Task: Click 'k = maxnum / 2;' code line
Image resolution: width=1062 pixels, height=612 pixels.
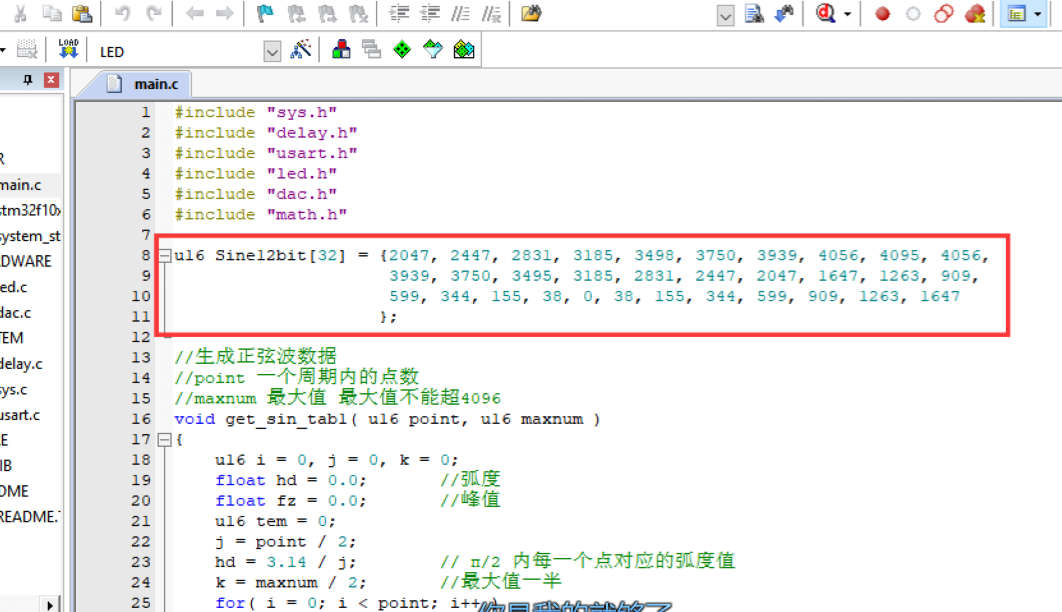Action: click(291, 582)
